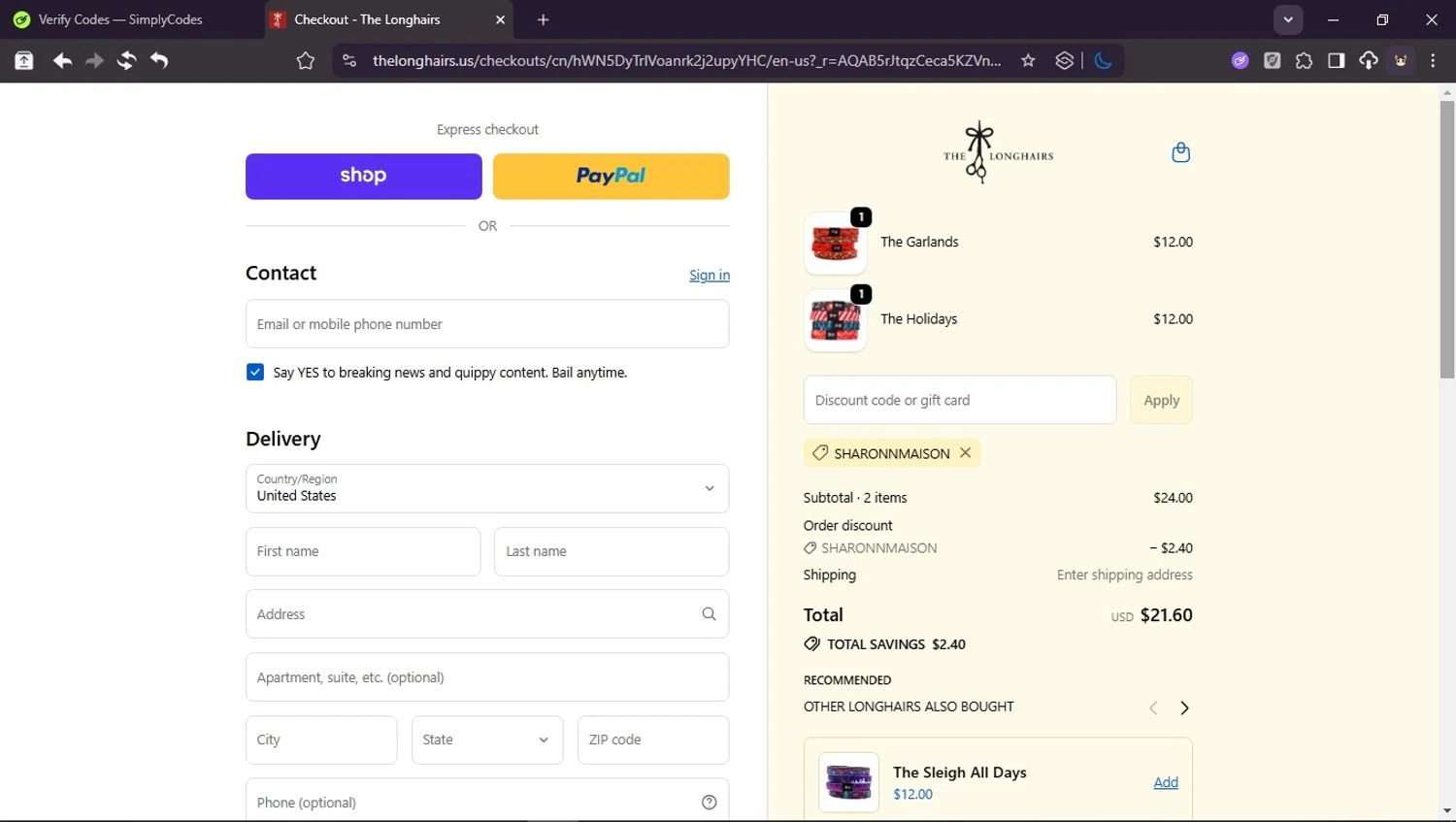Screen dimensions: 1456x822
Task: Focus the ZIP code field
Action: tap(653, 740)
